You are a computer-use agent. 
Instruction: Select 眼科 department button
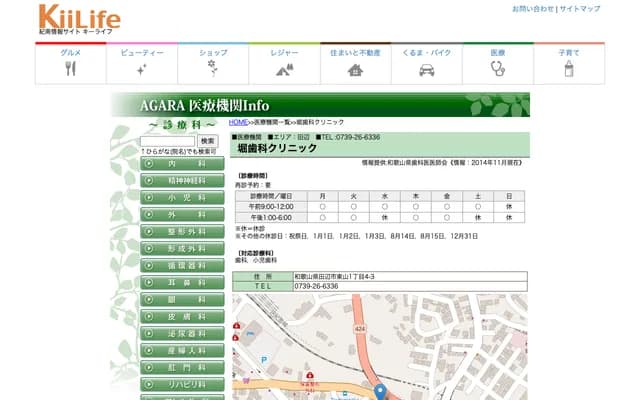182,300
